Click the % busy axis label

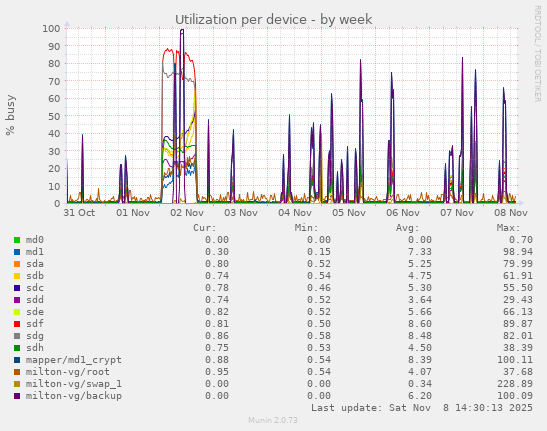[x=10, y=115]
